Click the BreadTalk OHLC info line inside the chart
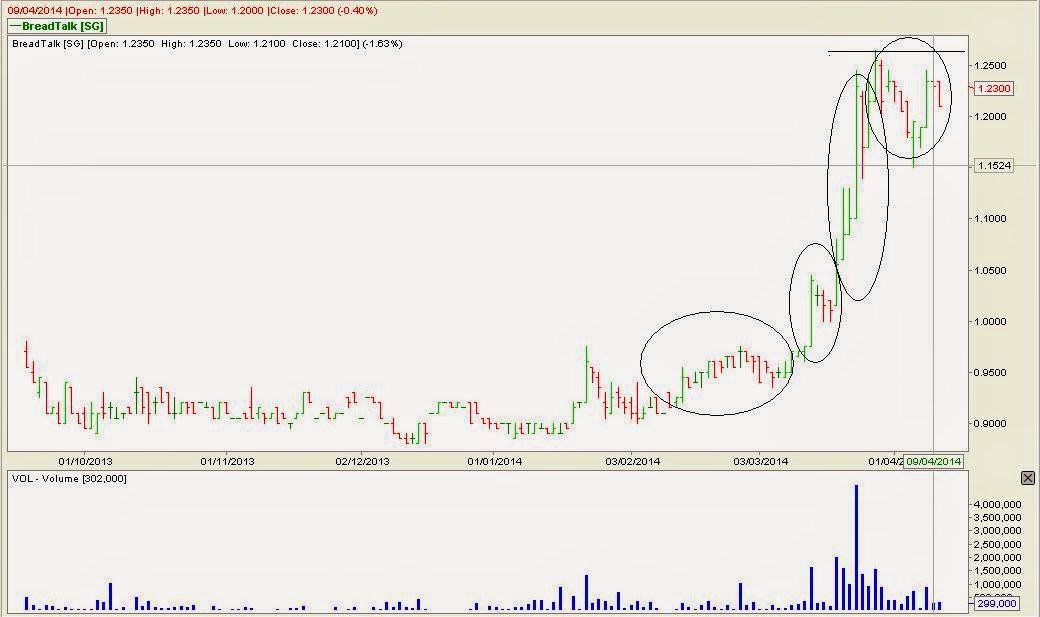 coord(208,44)
